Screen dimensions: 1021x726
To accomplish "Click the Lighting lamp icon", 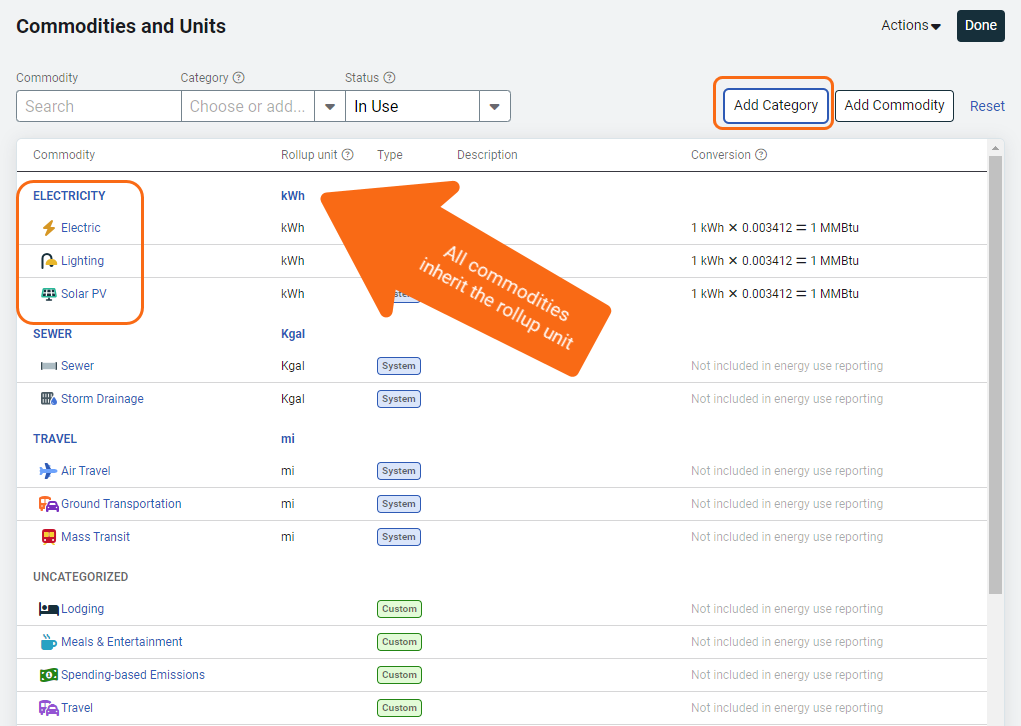I will tap(49, 261).
